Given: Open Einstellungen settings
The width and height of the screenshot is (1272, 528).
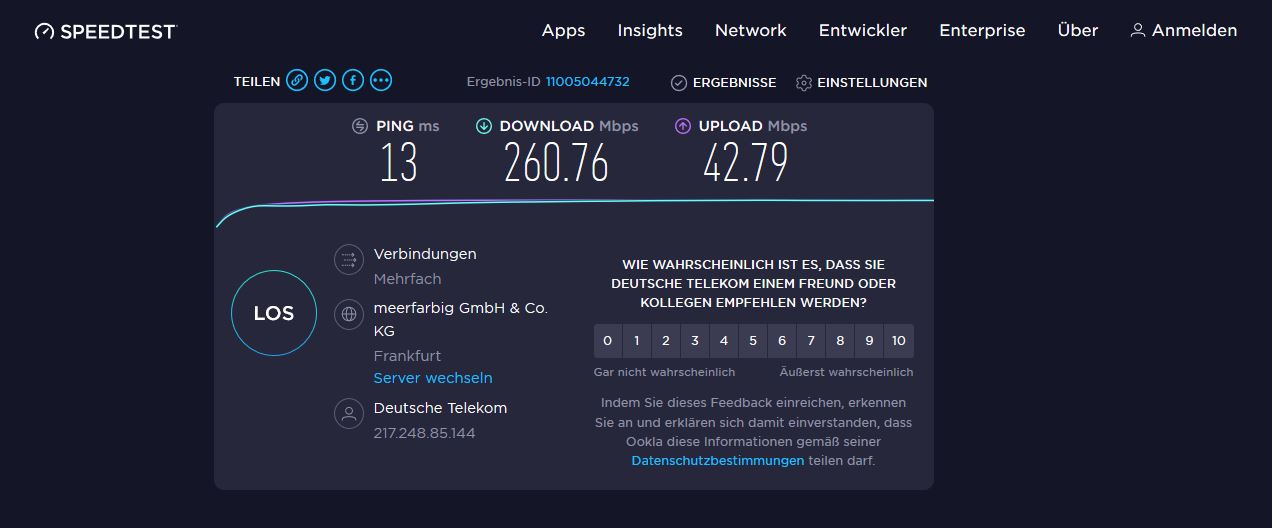Looking at the screenshot, I should coord(861,82).
